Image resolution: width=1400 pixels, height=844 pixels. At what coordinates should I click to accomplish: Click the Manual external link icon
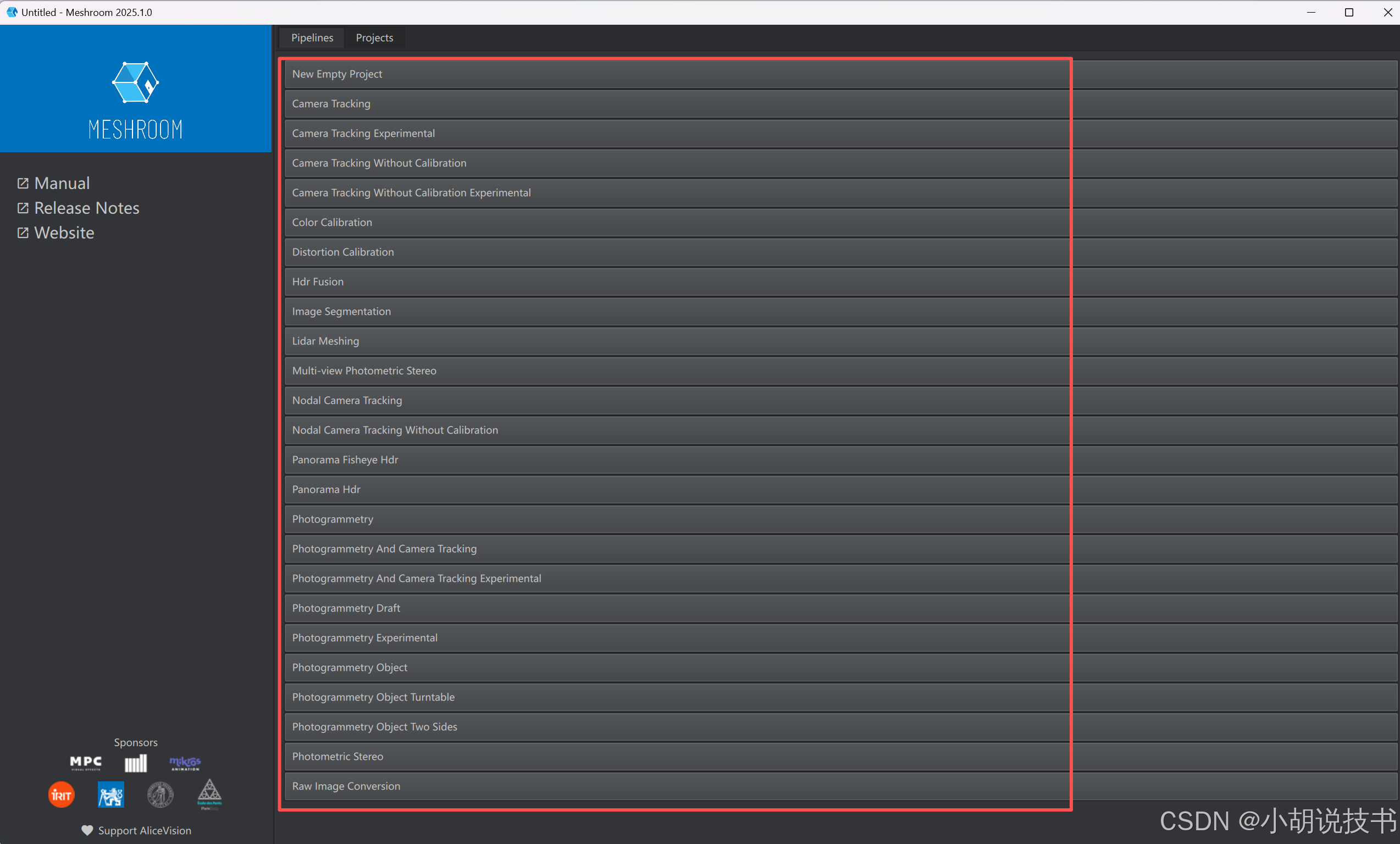coord(23,183)
